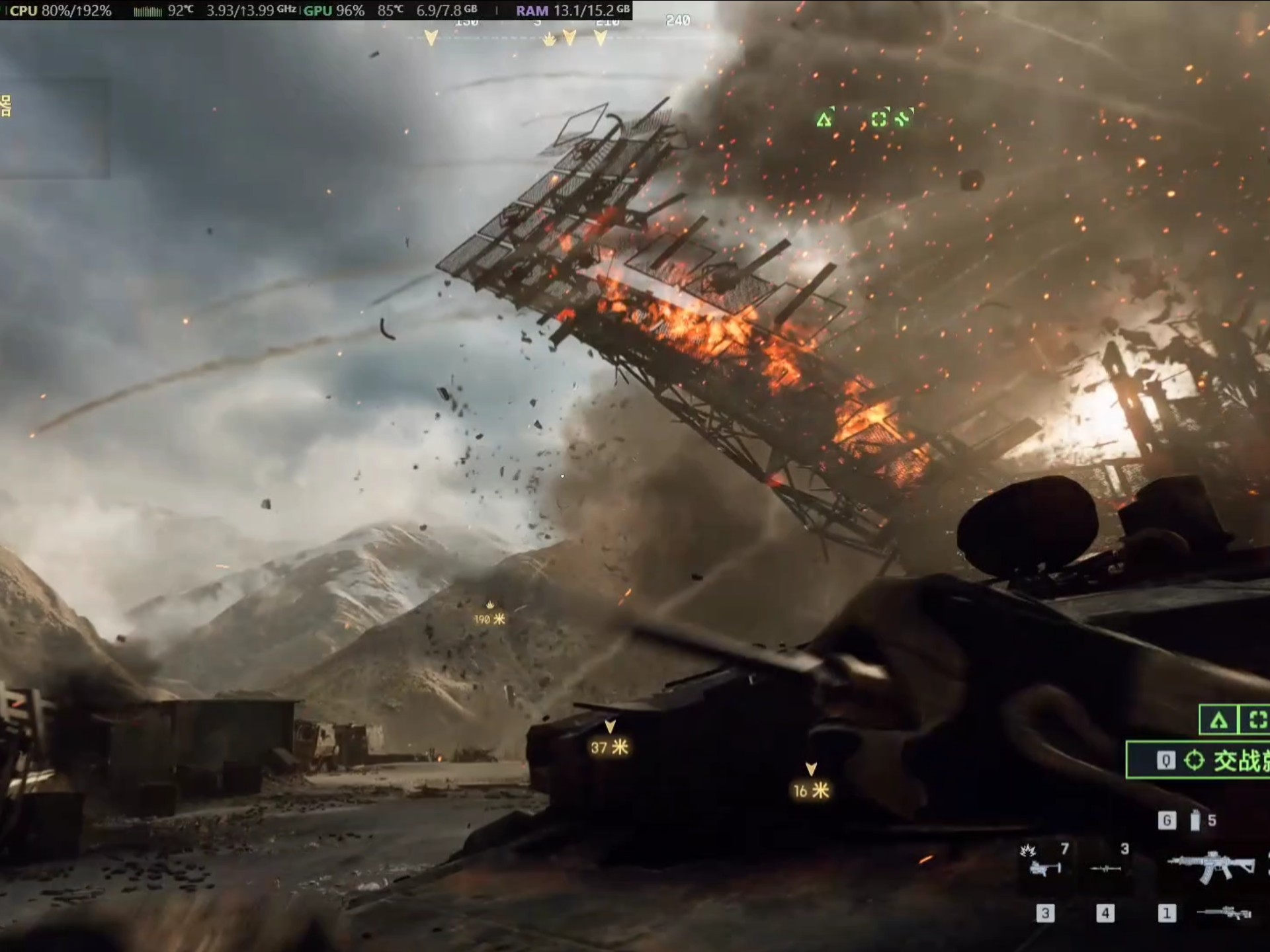The width and height of the screenshot is (1270, 952).
Task: Click the flame objective icon on the compass
Action: point(549,40)
